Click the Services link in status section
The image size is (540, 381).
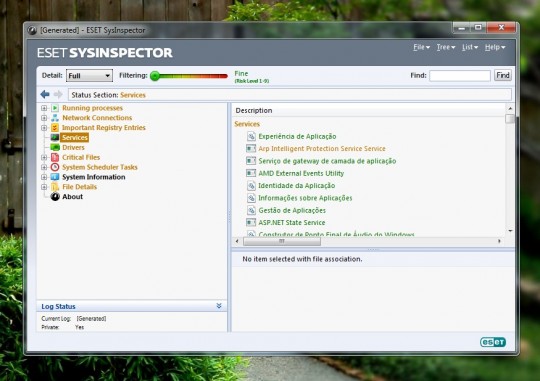click(133, 95)
